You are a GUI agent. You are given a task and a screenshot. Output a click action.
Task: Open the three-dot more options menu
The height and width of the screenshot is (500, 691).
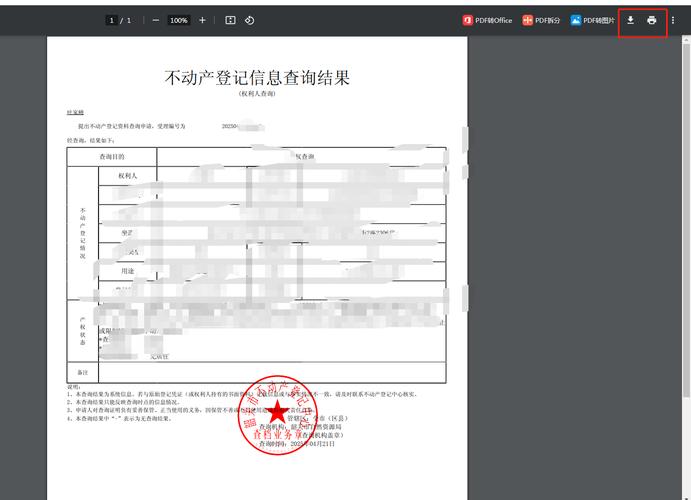(673, 20)
